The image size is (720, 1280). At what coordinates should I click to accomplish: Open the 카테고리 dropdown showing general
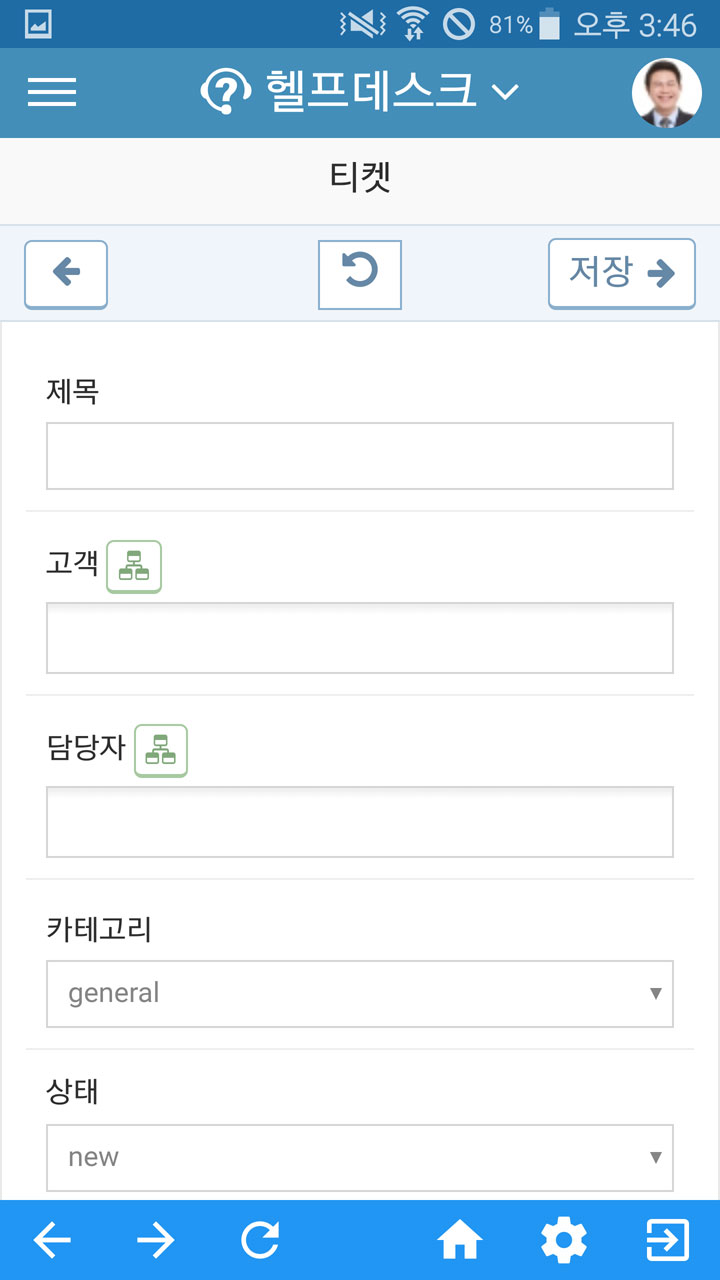click(360, 994)
